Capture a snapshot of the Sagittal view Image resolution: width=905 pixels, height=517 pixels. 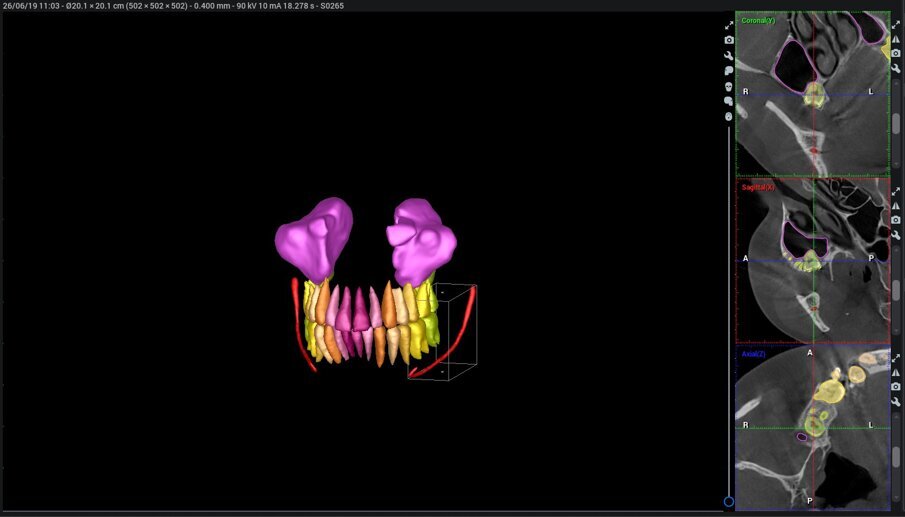coord(896,220)
